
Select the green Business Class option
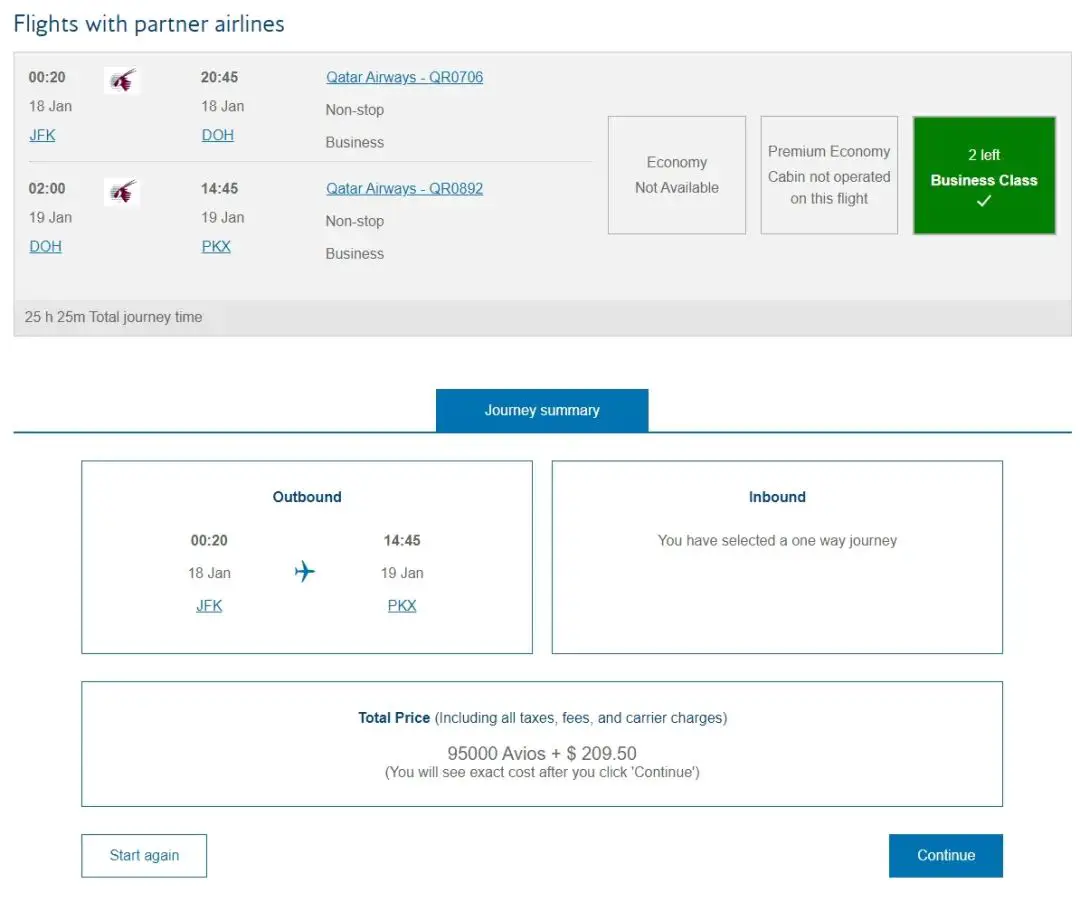(x=984, y=175)
